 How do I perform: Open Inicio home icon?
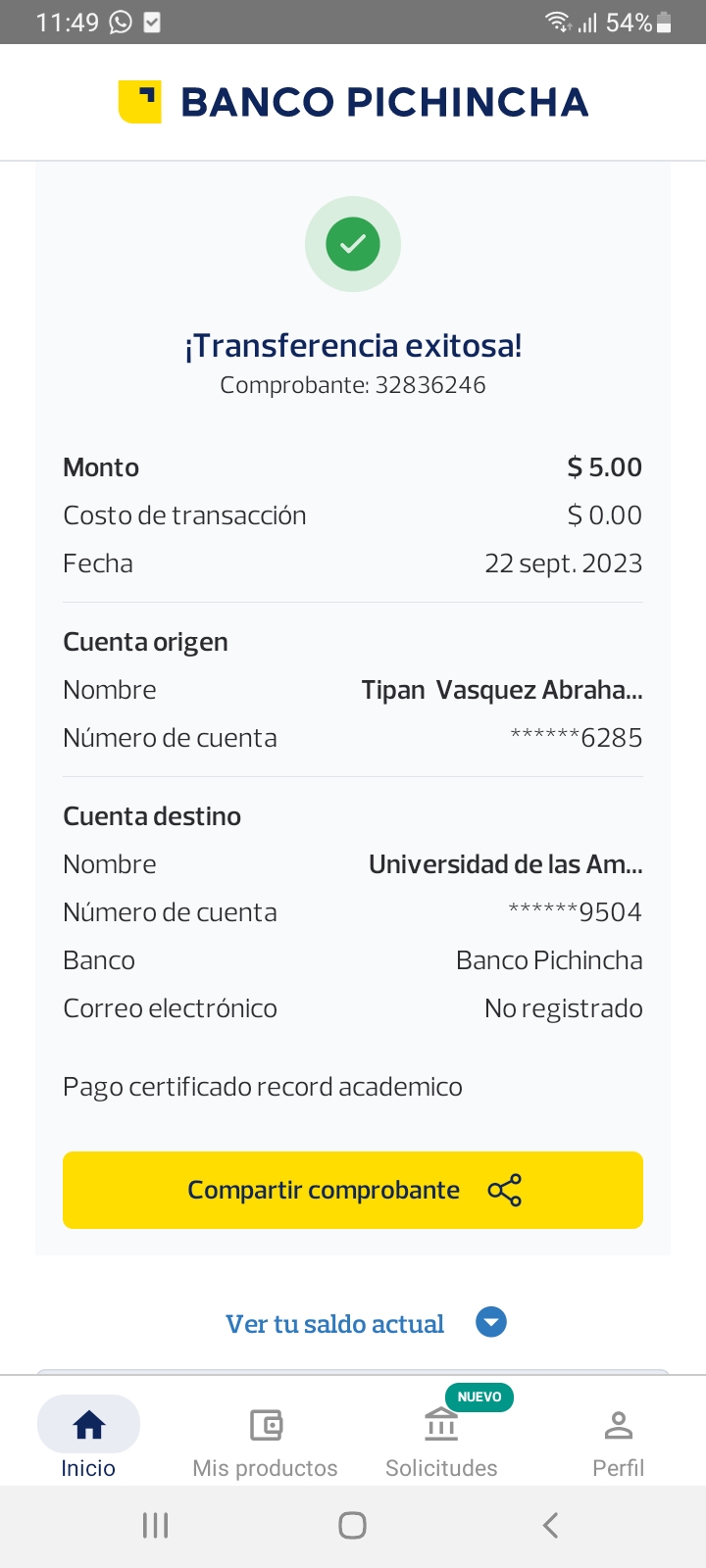click(88, 1424)
